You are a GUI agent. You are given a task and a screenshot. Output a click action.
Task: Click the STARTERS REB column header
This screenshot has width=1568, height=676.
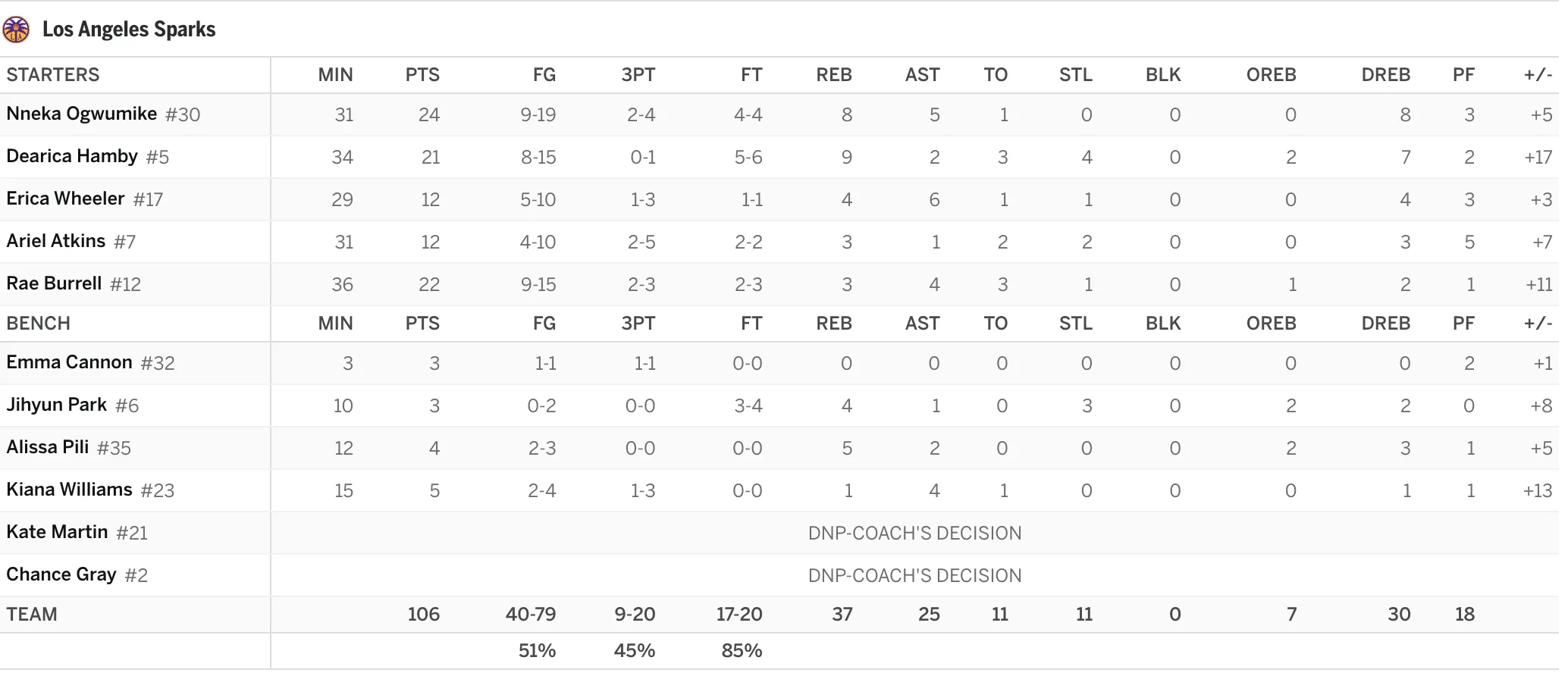pyautogui.click(x=834, y=75)
